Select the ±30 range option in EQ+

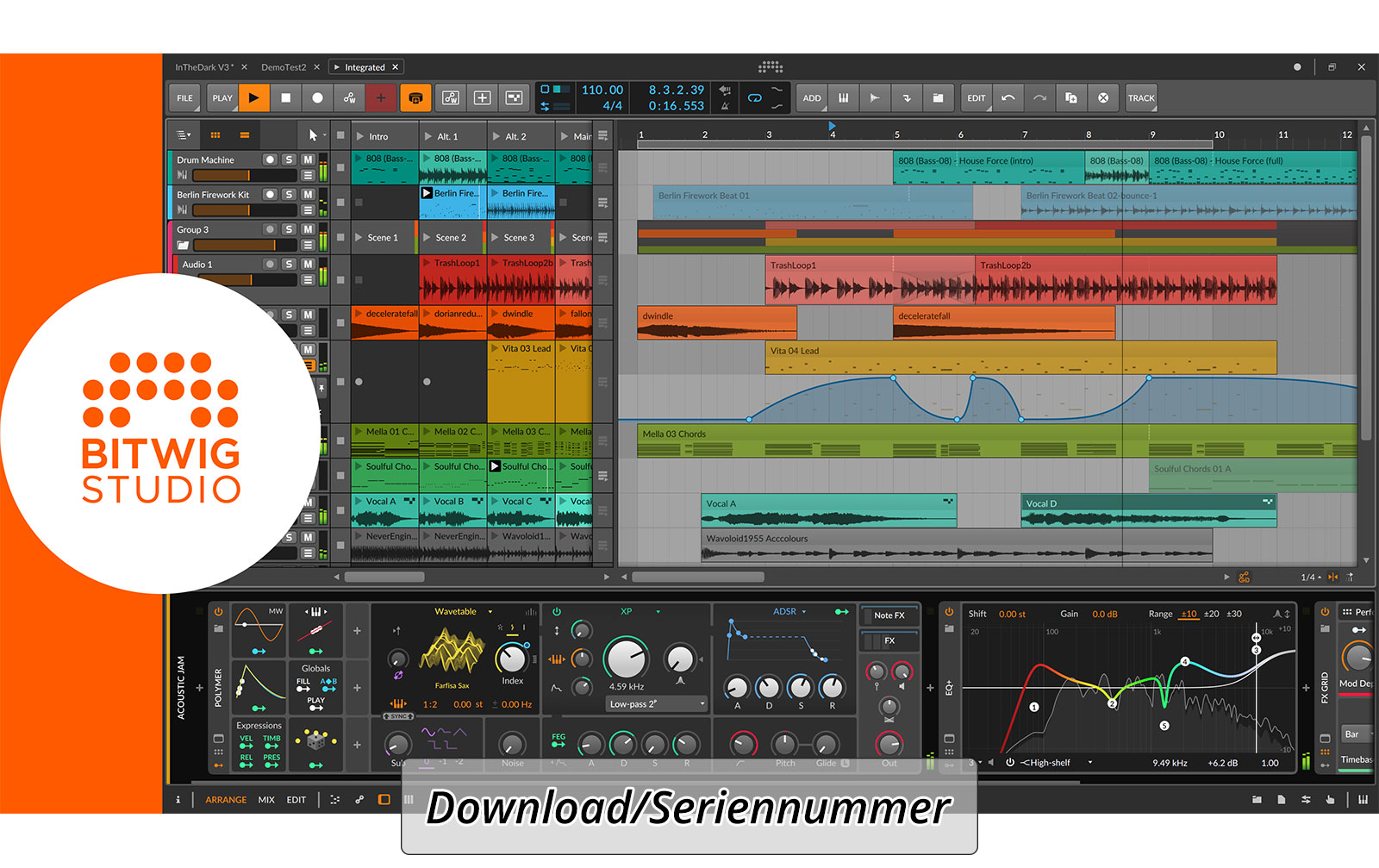click(x=1234, y=614)
